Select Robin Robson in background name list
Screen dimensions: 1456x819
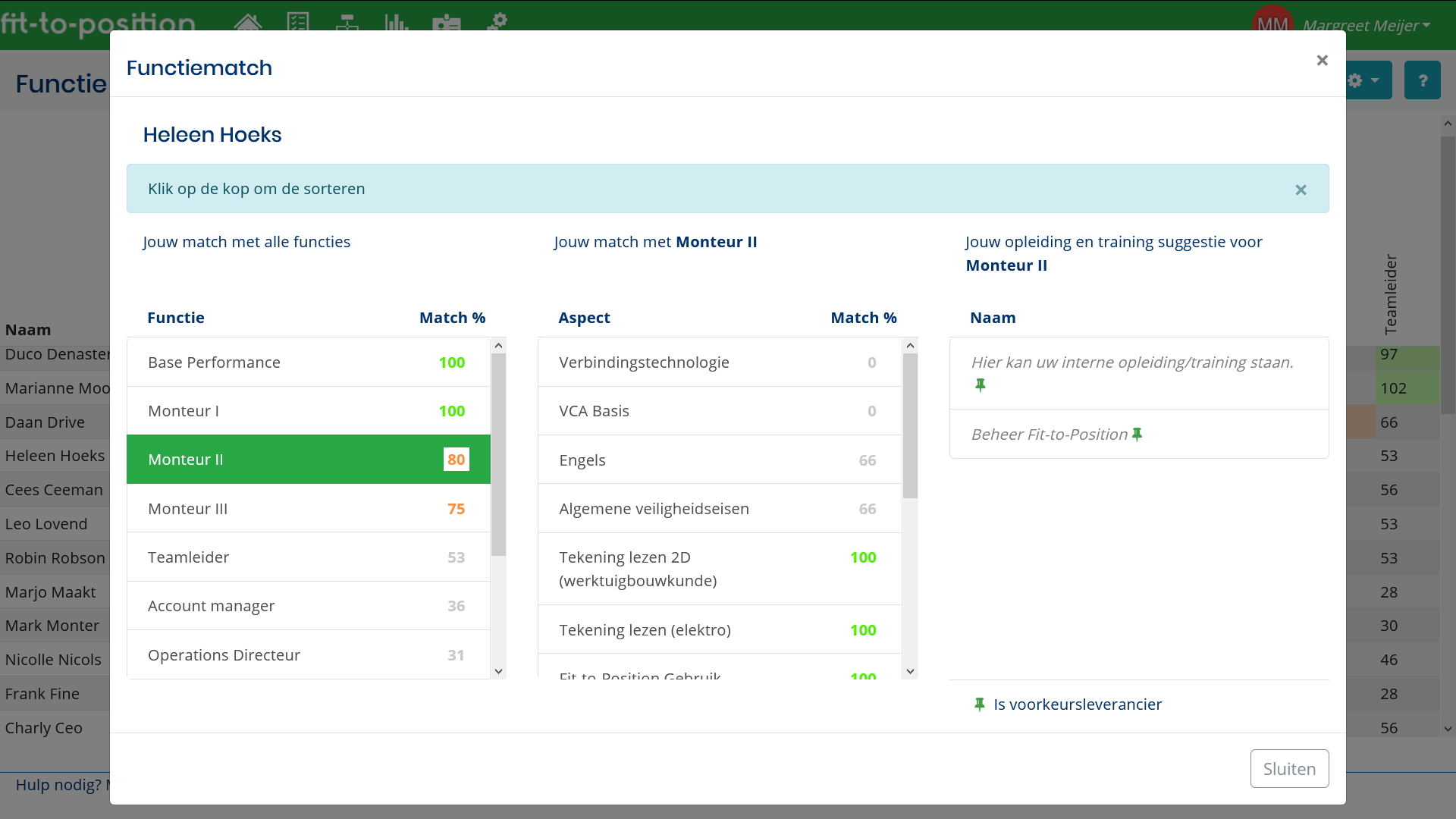point(55,558)
